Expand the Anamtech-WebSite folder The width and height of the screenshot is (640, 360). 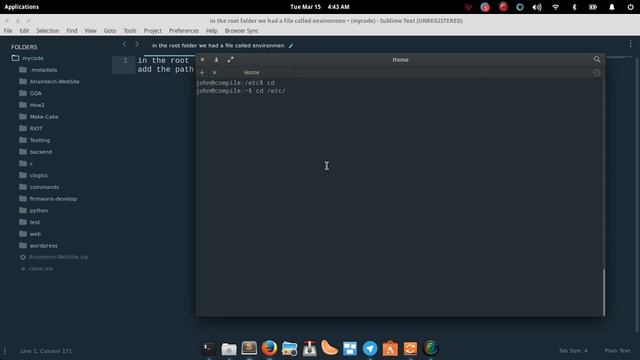click(54, 82)
